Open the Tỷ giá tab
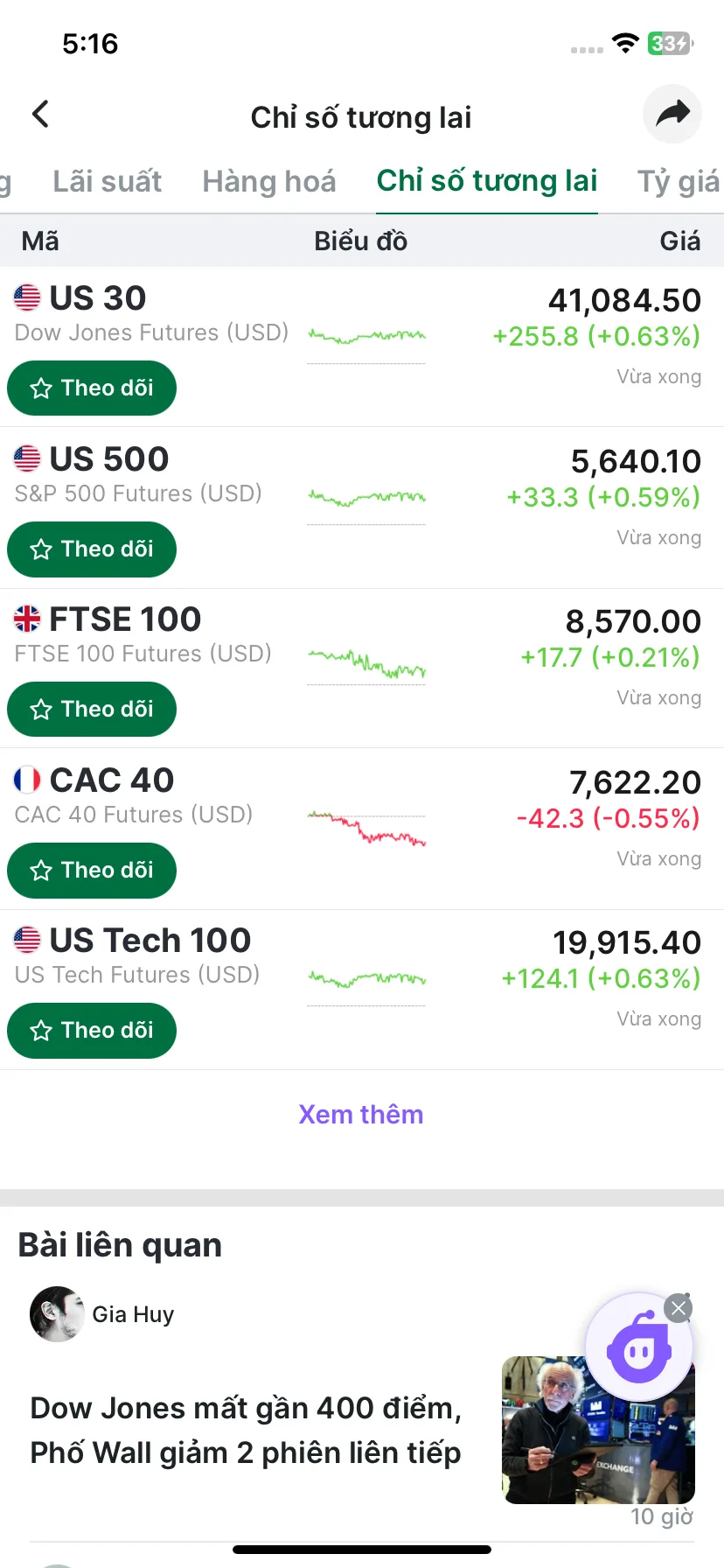The image size is (724, 1568). click(x=679, y=181)
